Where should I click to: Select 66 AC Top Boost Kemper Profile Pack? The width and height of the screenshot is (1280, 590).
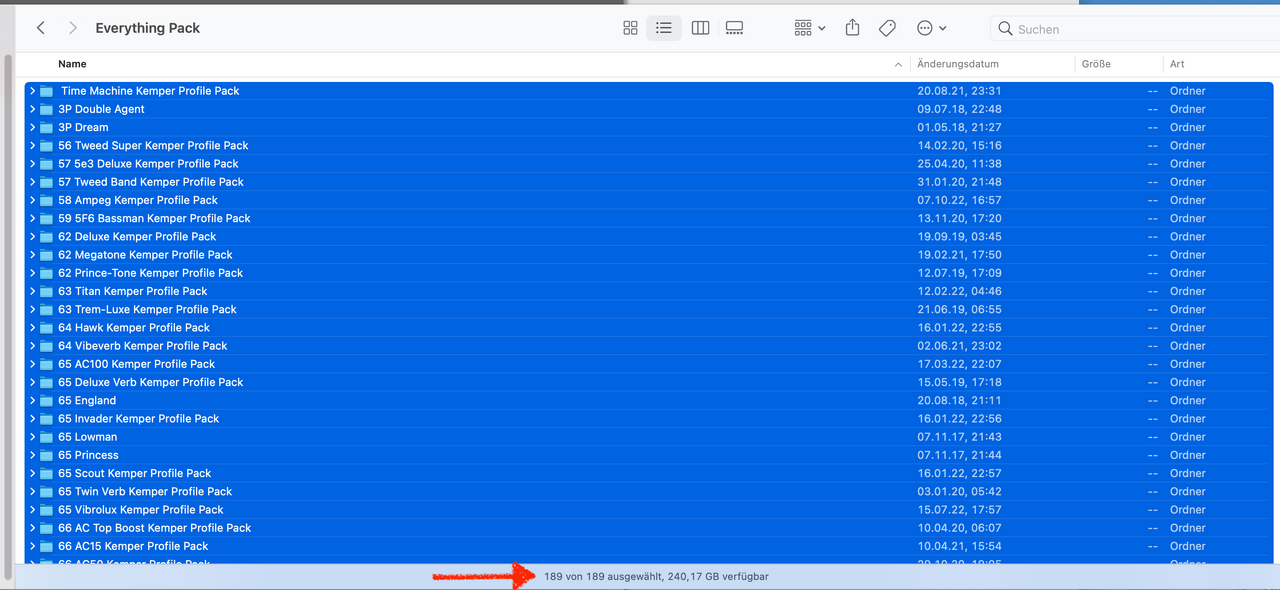pyautogui.click(x=649, y=528)
